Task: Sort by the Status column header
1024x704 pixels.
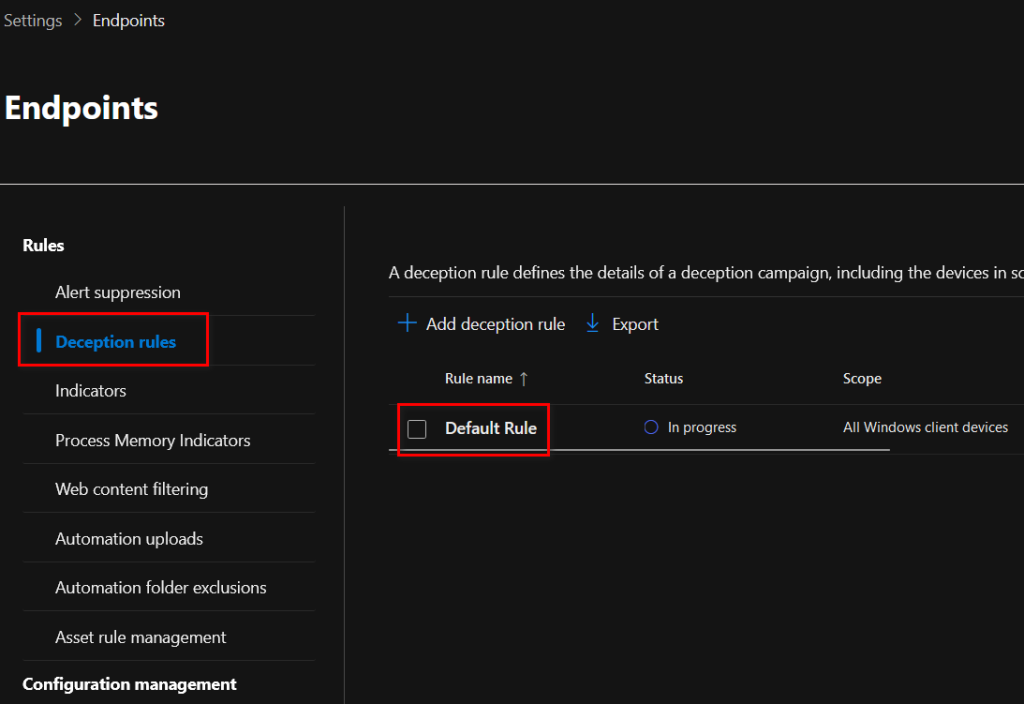Action: coord(663,379)
